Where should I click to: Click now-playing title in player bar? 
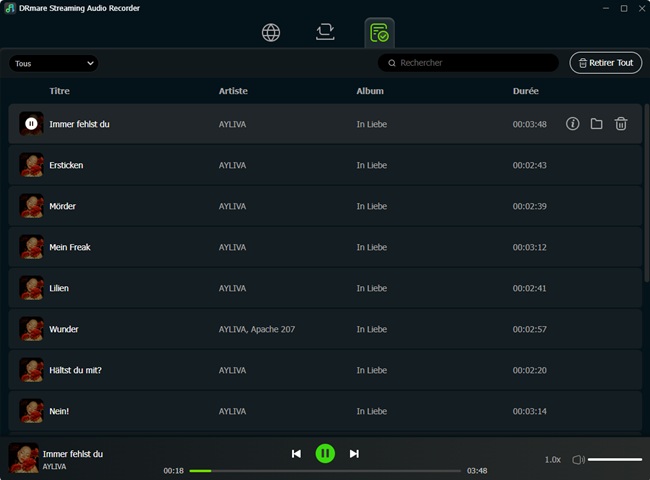(73, 454)
